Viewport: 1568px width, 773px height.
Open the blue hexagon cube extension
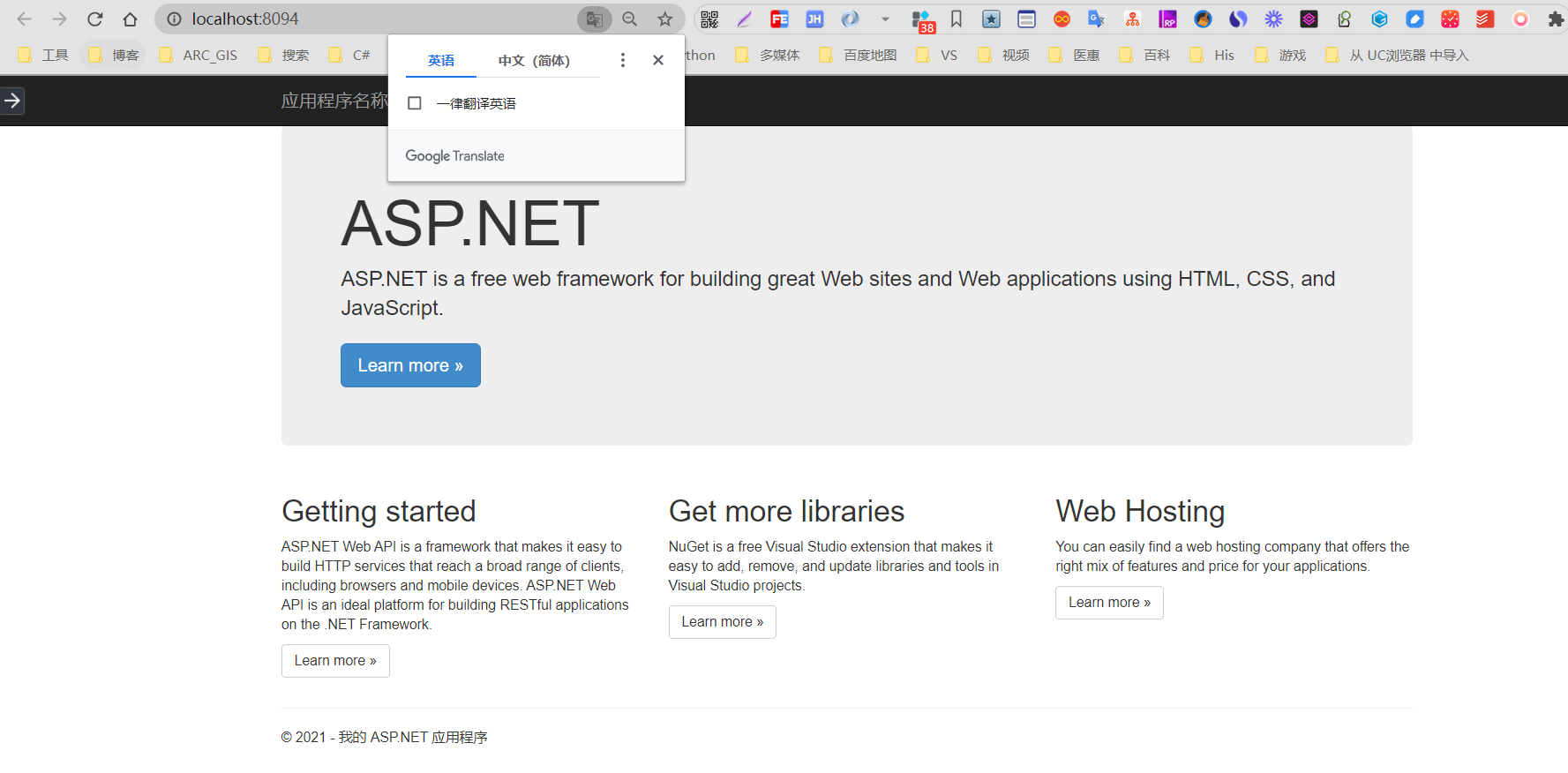[x=1379, y=19]
